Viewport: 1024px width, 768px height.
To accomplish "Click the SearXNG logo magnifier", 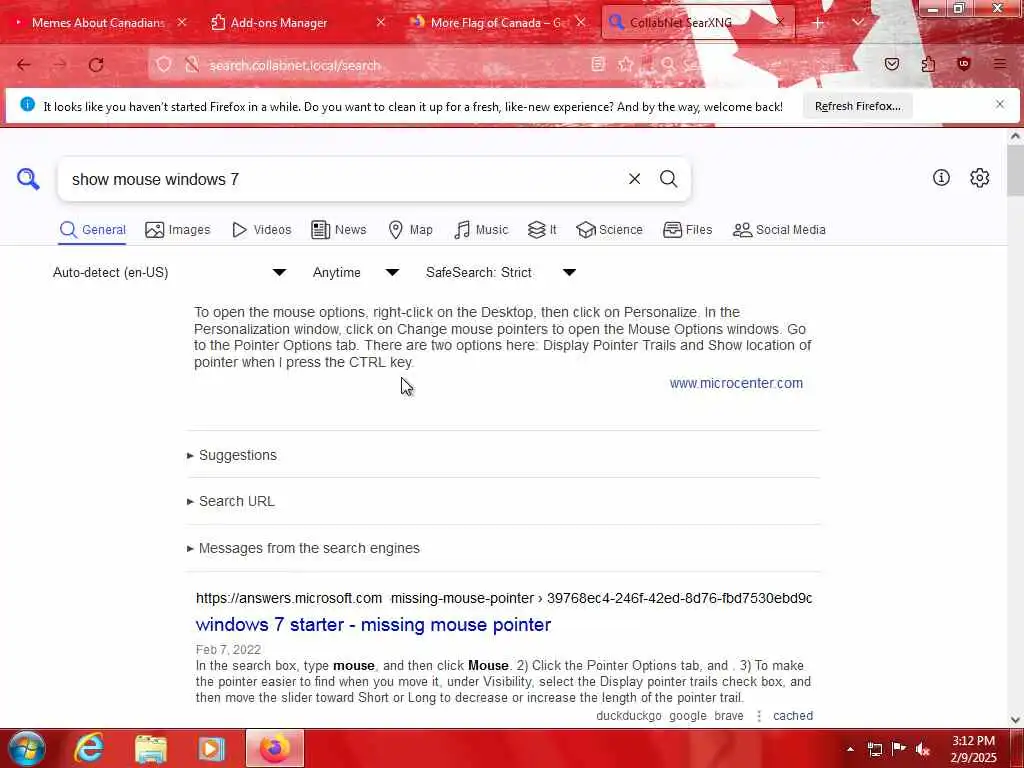I will (28, 178).
